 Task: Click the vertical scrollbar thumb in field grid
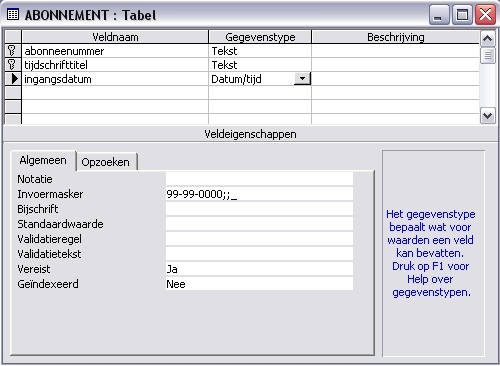click(487, 55)
